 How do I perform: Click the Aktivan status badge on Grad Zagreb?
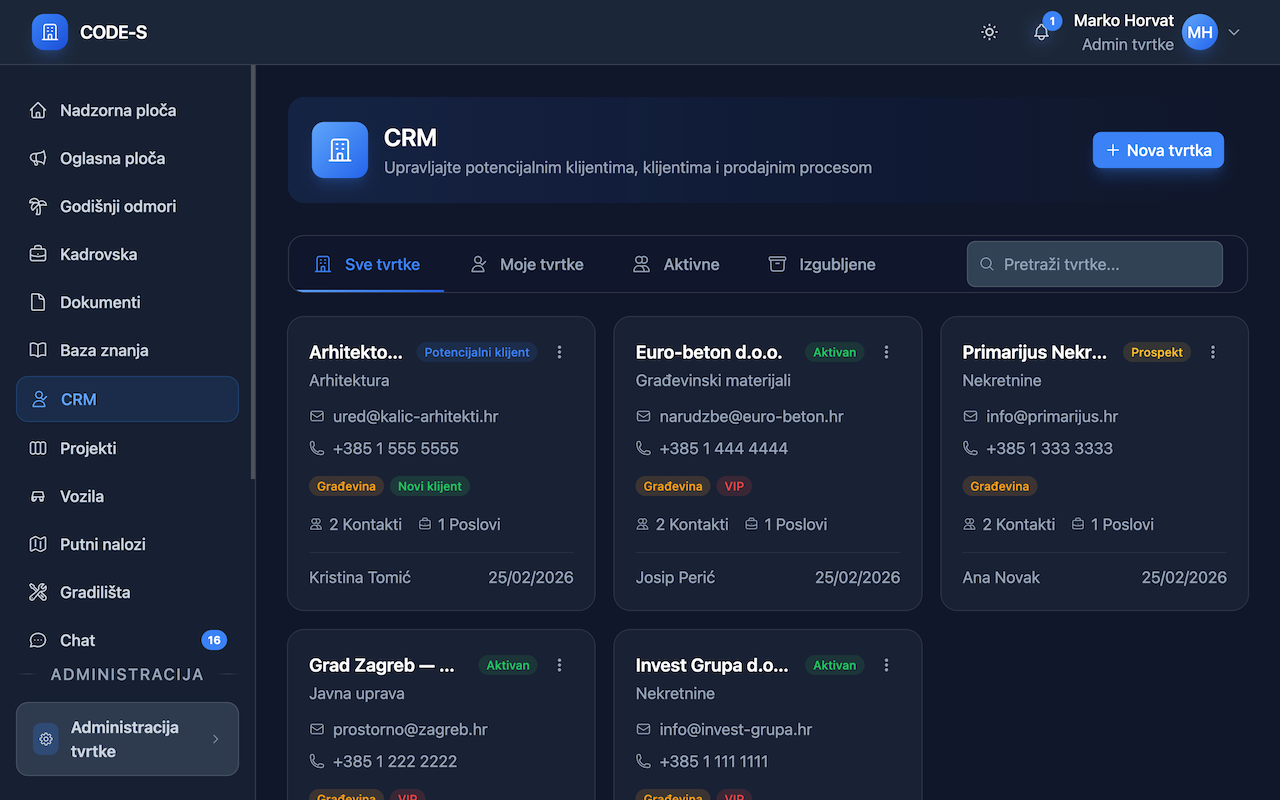pos(507,665)
